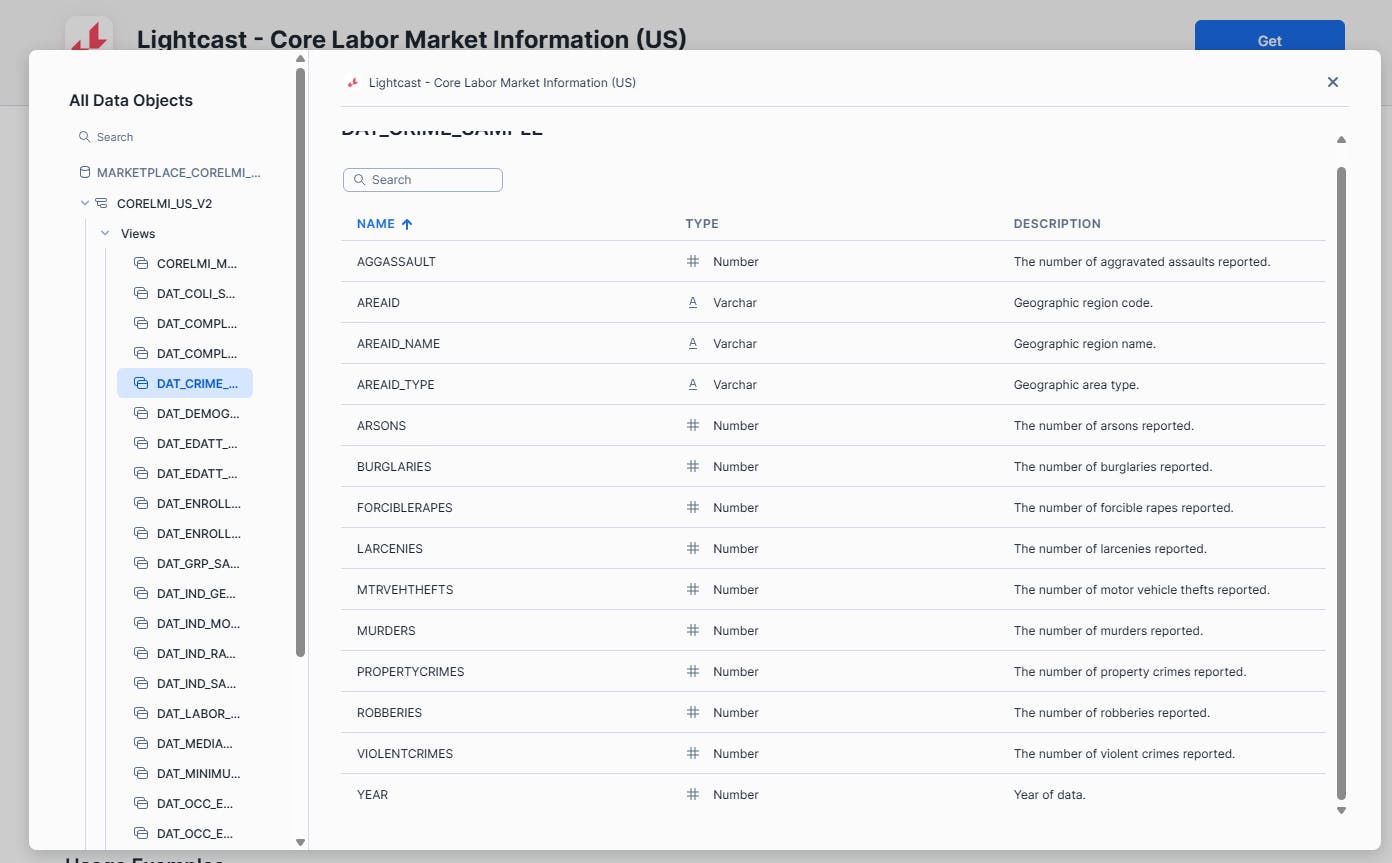Viewport: 1392px width, 863px height.
Task: Click the view icon beside DAT_CRIME_...
Action: [x=141, y=383]
